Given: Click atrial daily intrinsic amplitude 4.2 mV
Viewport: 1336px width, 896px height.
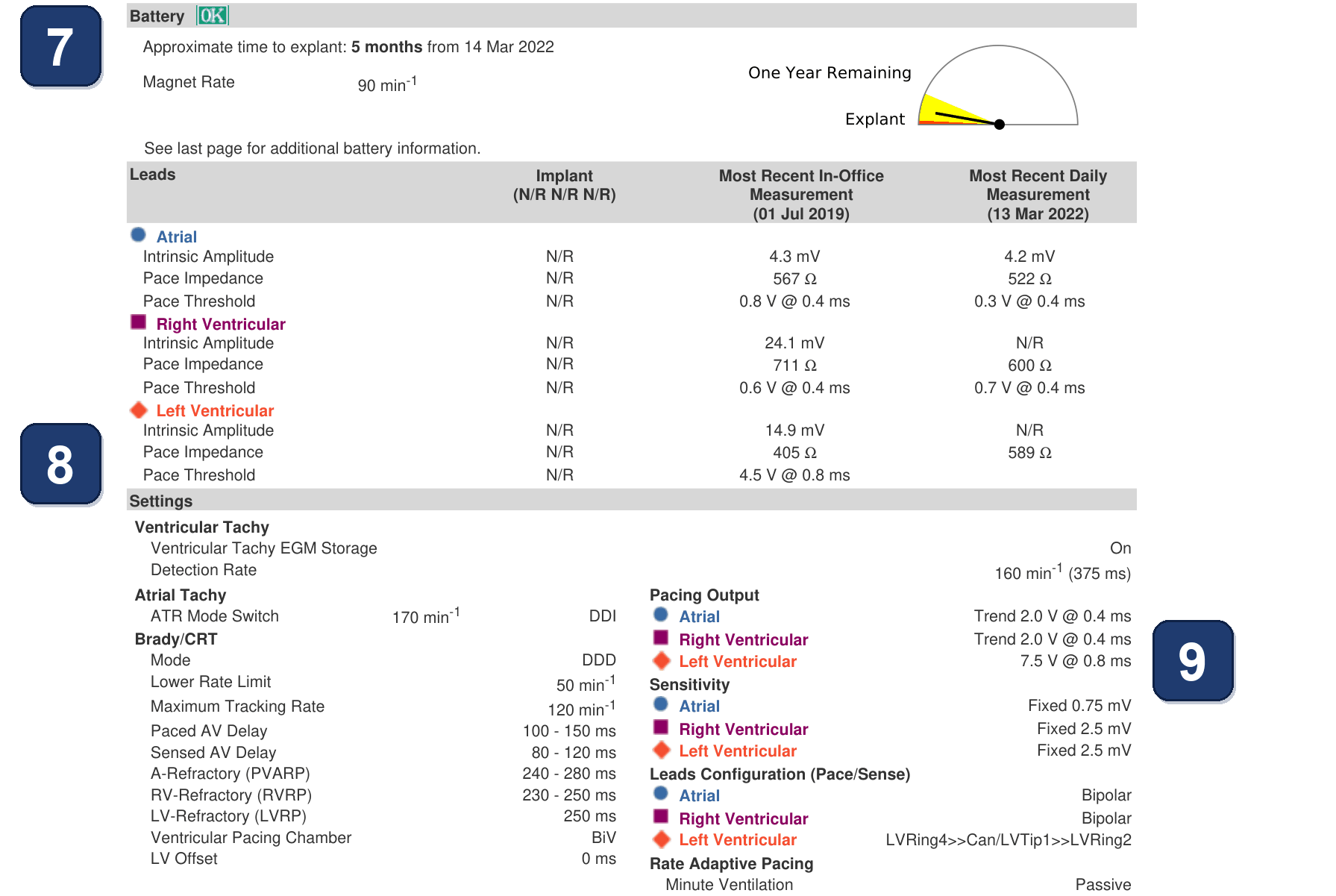Looking at the screenshot, I should coord(1029,257).
